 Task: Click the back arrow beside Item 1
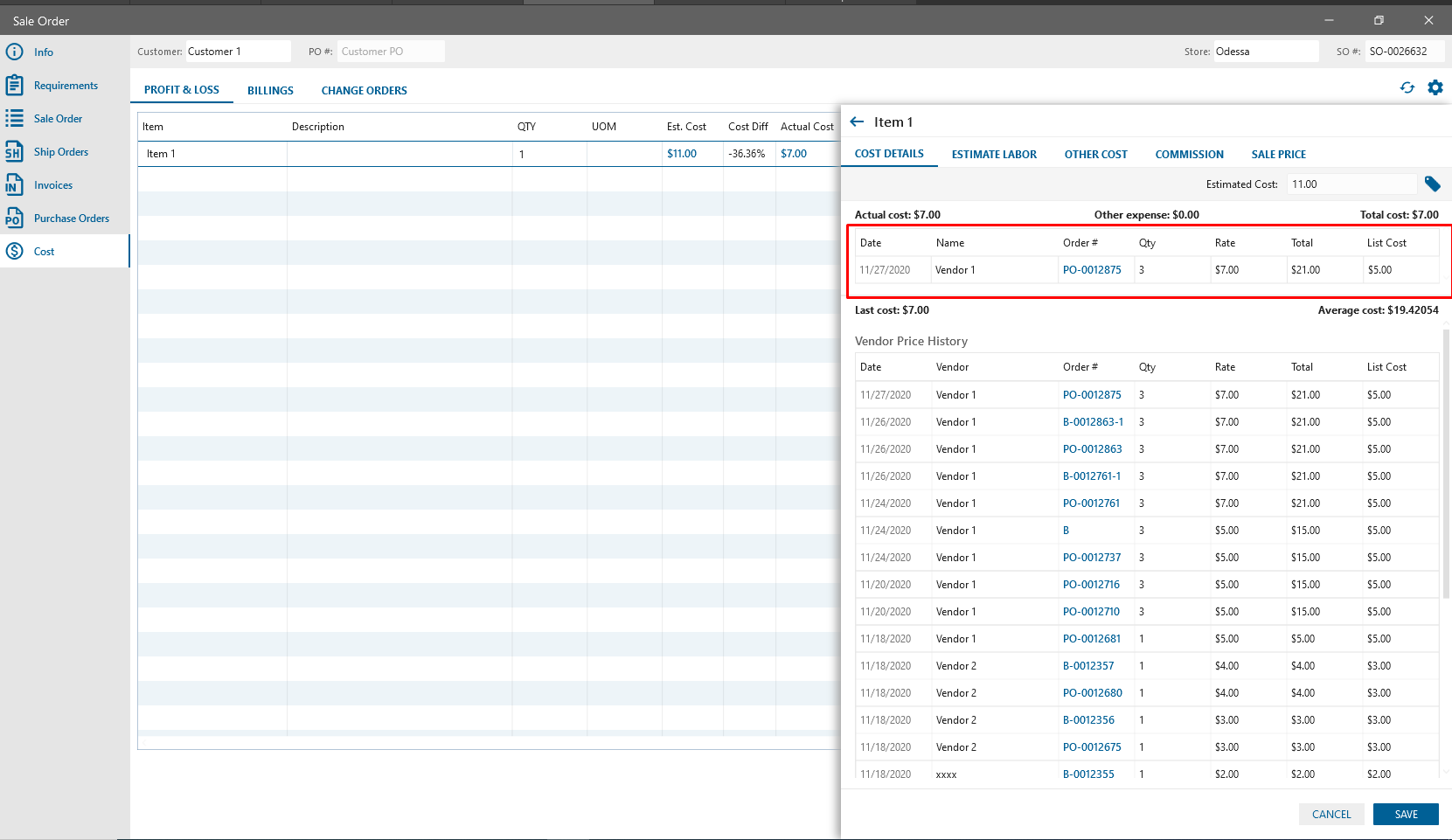point(857,121)
